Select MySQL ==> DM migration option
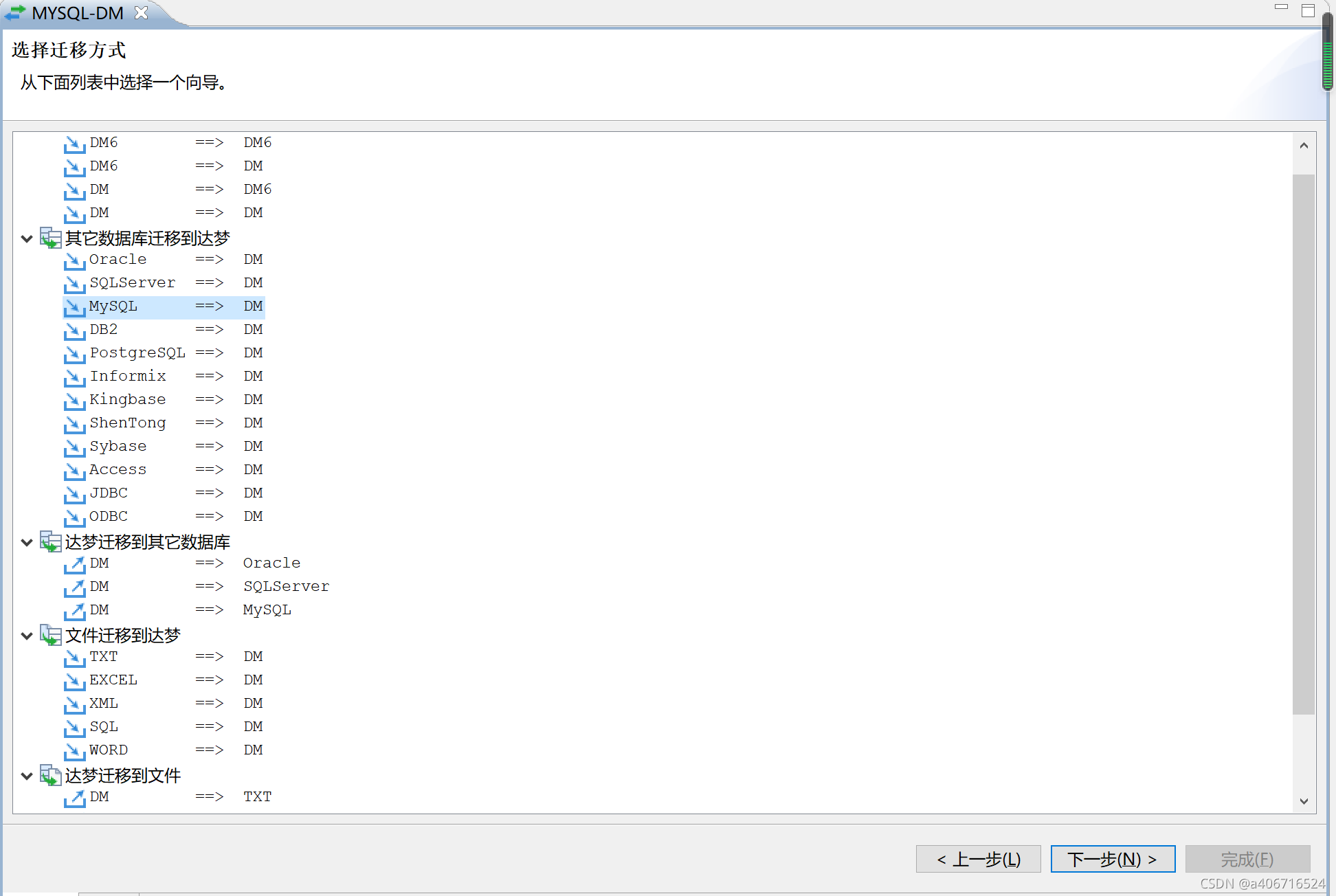1336x896 pixels. point(174,305)
